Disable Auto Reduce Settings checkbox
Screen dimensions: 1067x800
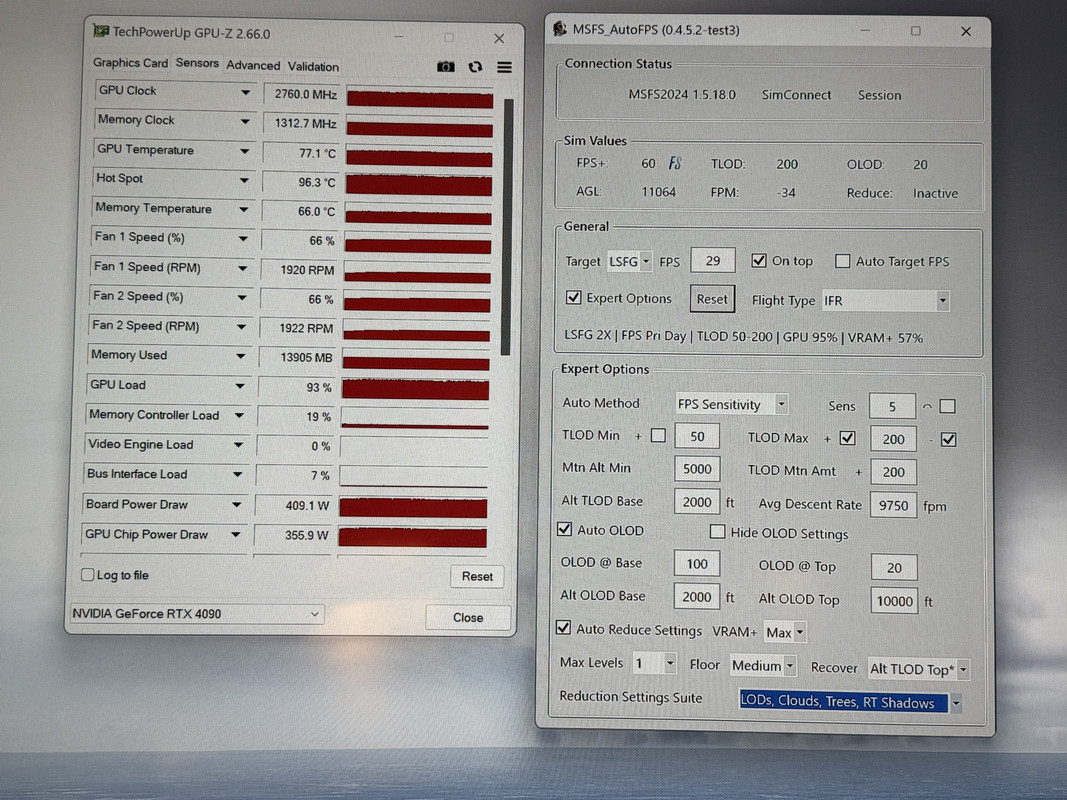click(563, 628)
